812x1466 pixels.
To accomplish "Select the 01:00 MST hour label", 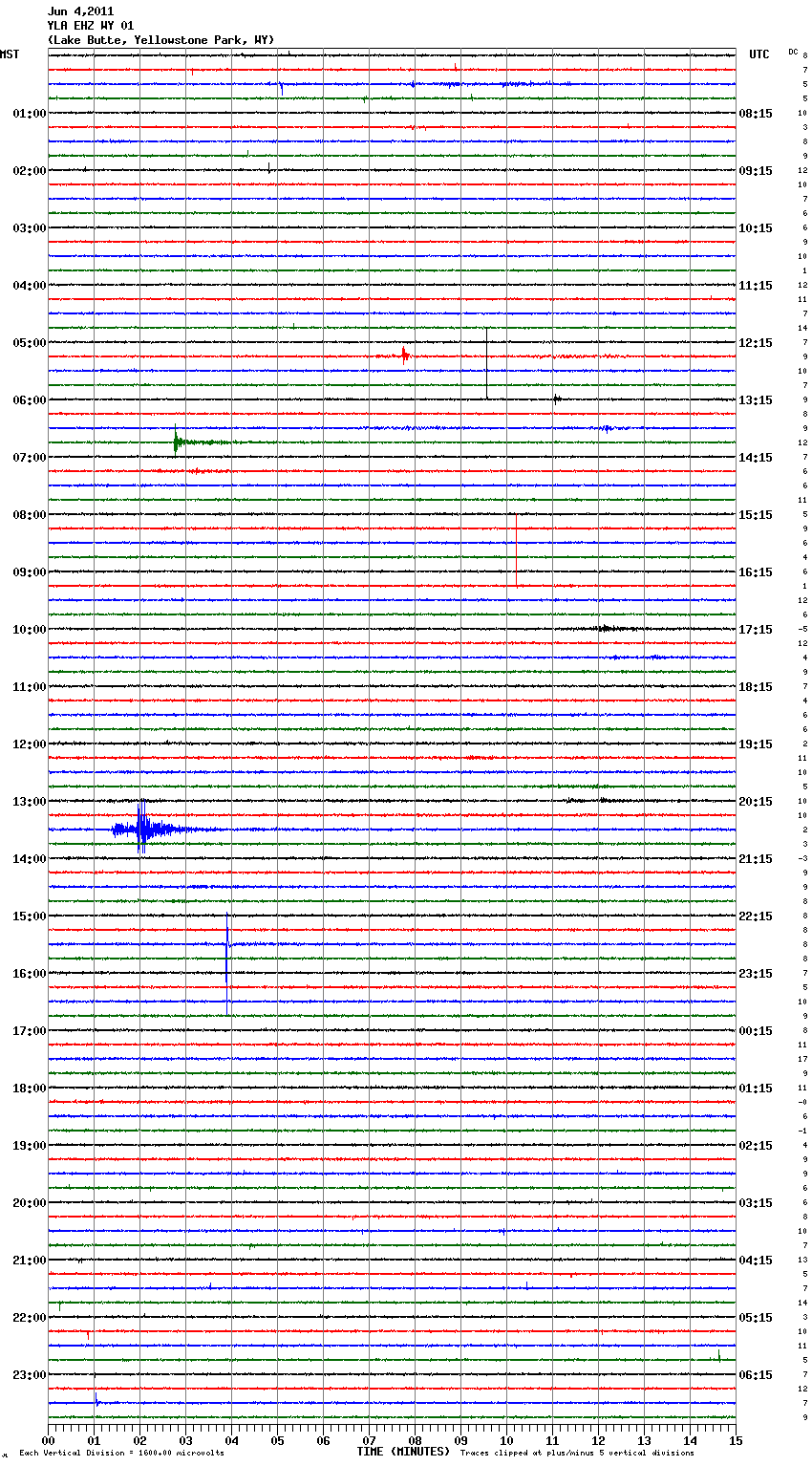I will click(x=30, y=114).
